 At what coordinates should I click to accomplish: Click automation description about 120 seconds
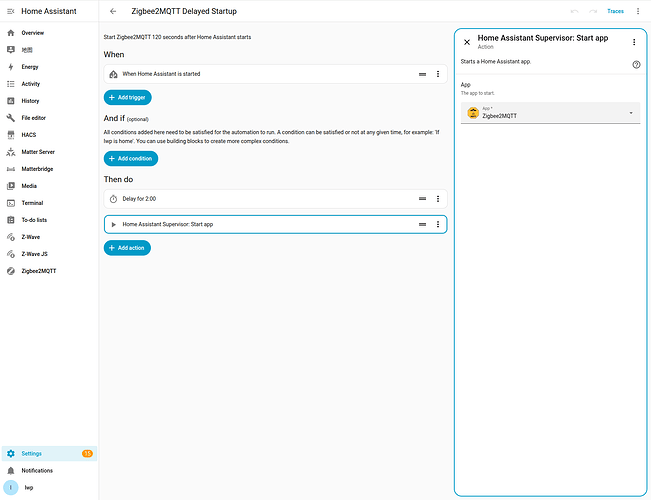[x=177, y=37]
